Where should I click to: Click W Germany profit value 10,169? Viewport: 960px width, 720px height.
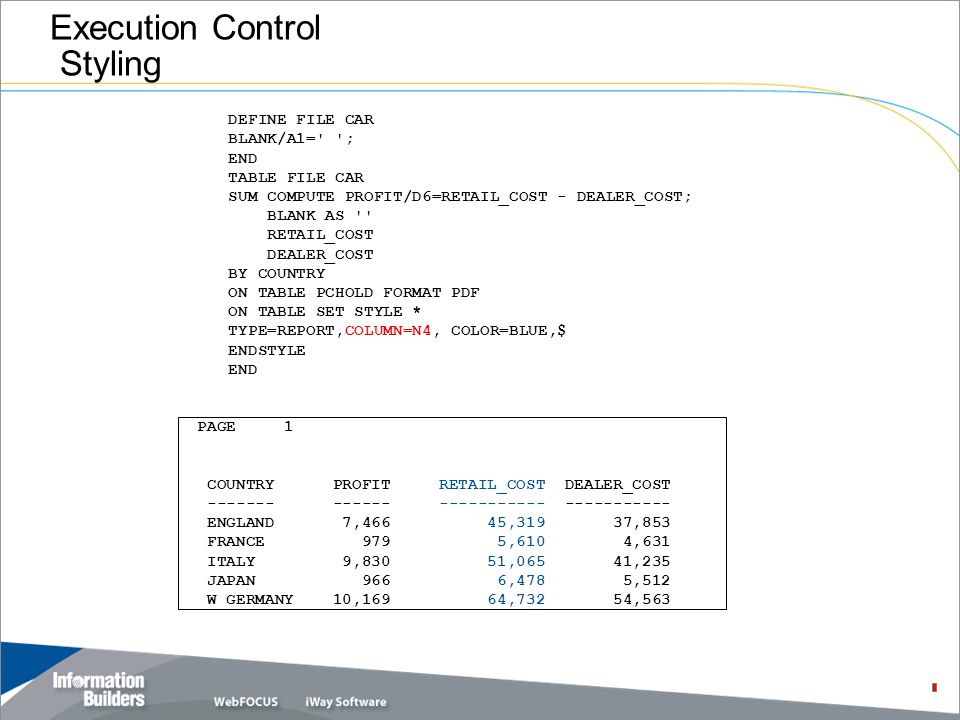[362, 599]
